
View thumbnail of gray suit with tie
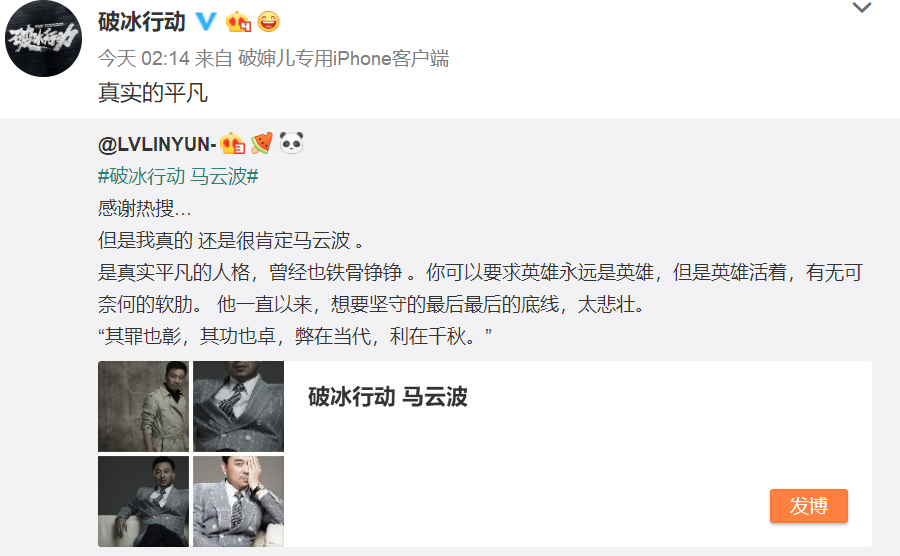238,406
